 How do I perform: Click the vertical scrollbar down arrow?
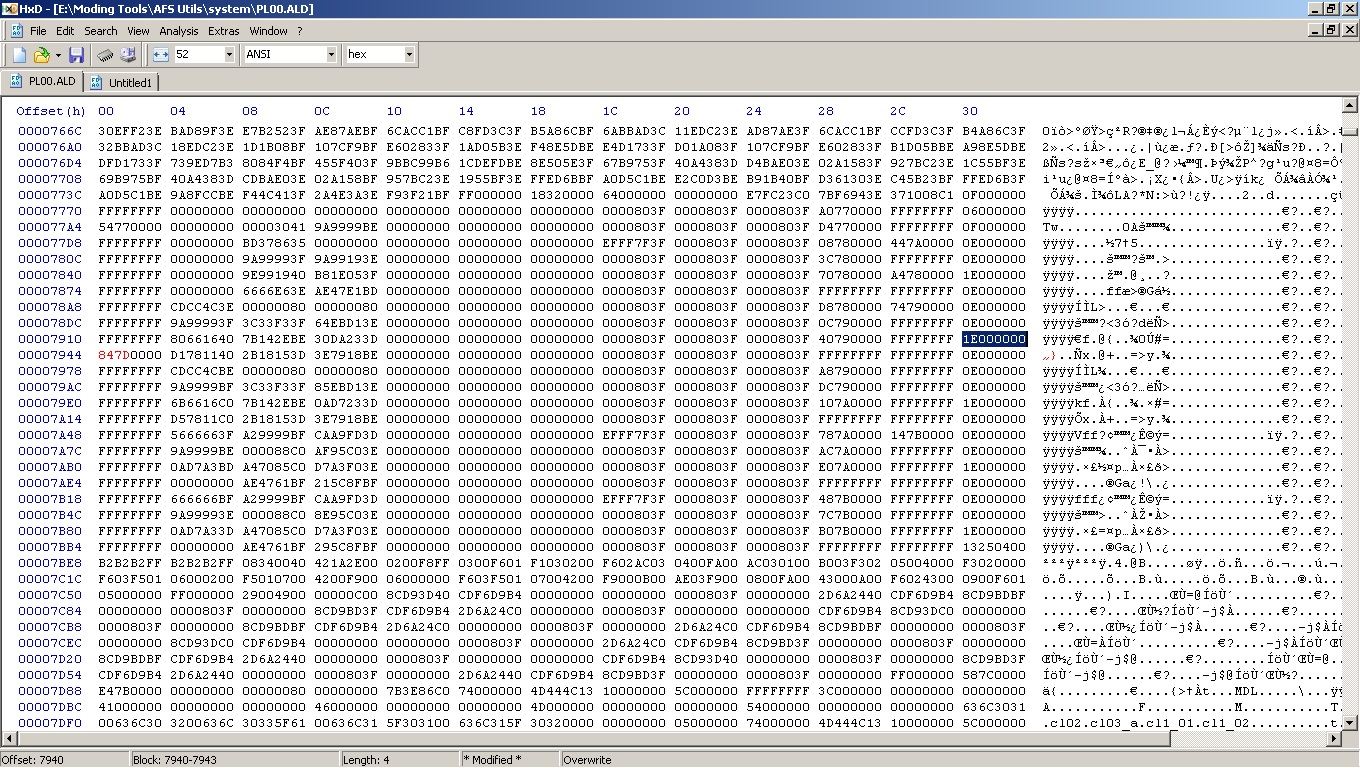(x=1350, y=724)
